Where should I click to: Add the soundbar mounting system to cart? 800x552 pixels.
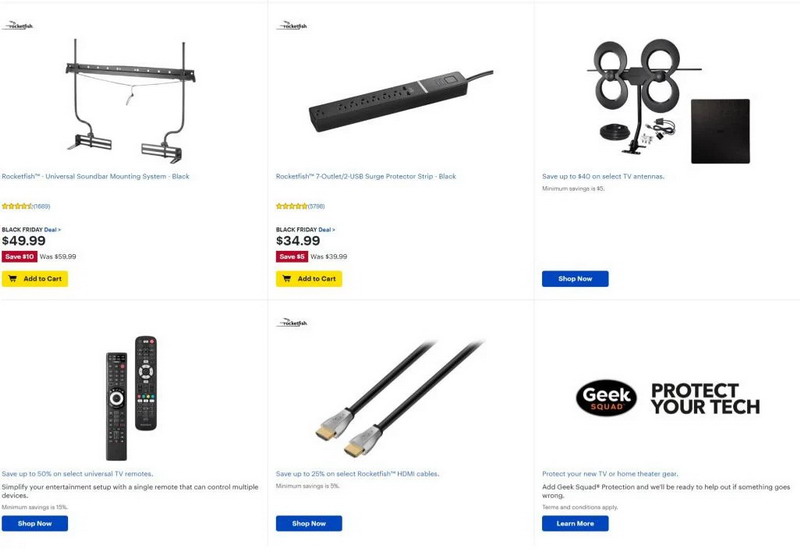point(35,279)
